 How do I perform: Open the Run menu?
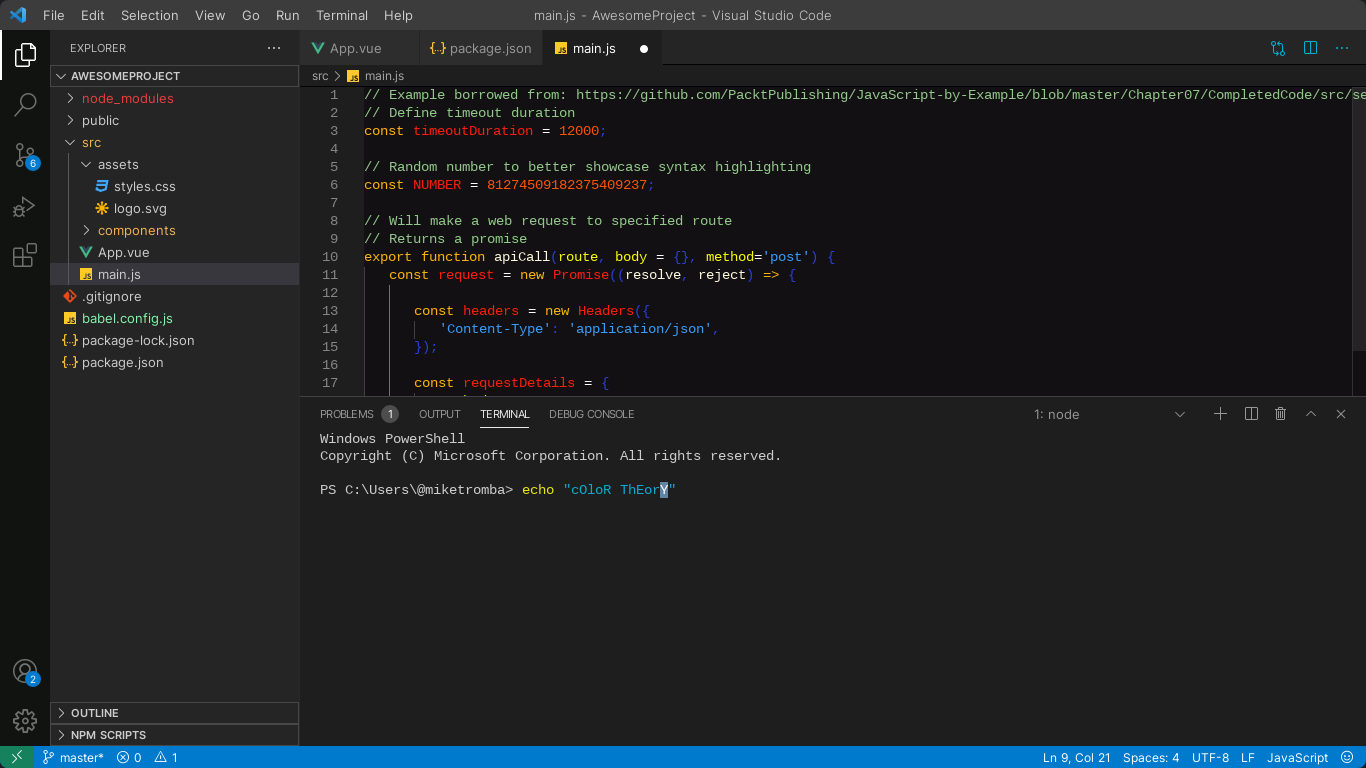click(288, 15)
